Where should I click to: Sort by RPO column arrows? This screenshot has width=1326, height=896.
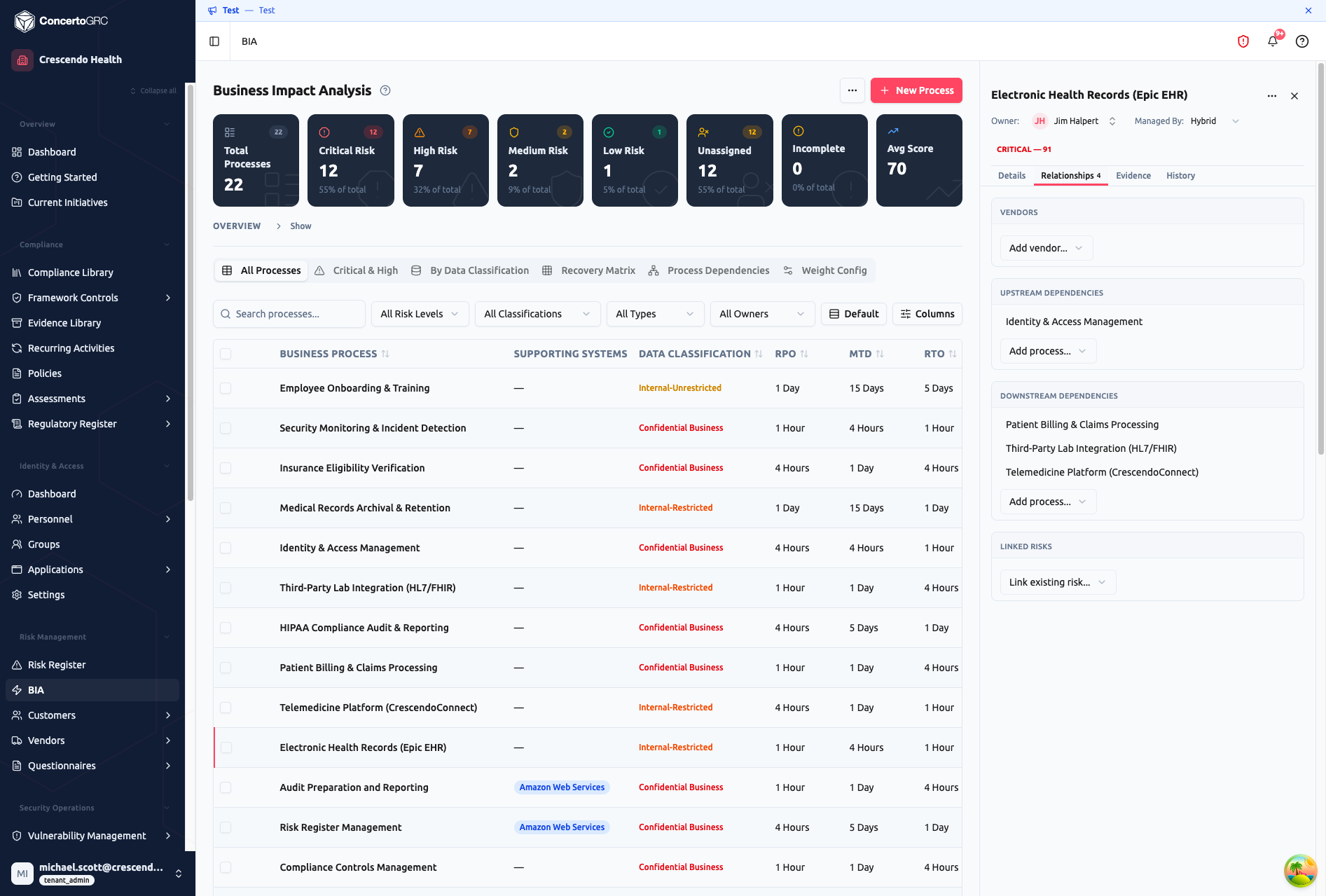[x=804, y=354]
